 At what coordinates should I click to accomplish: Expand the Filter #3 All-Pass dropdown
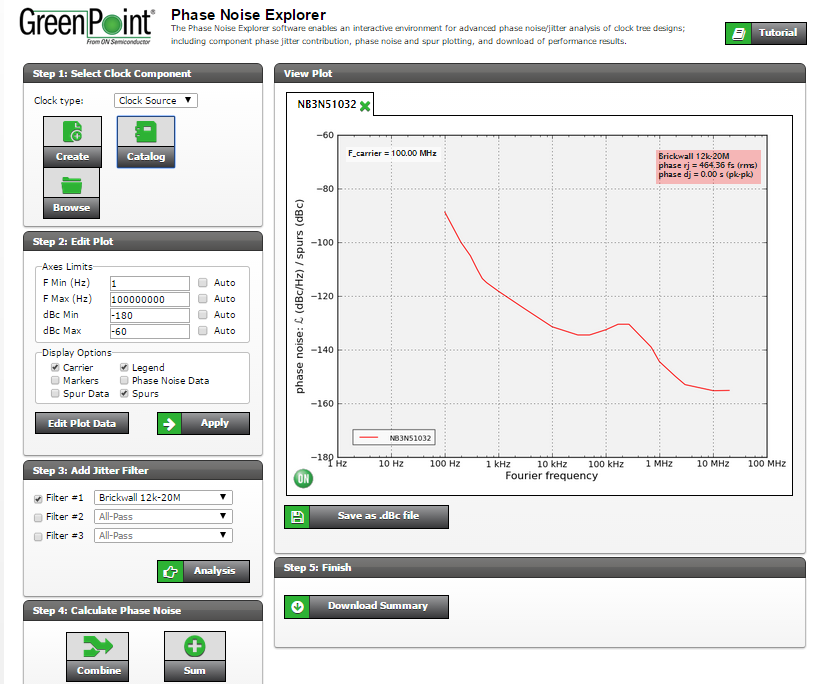(163, 535)
